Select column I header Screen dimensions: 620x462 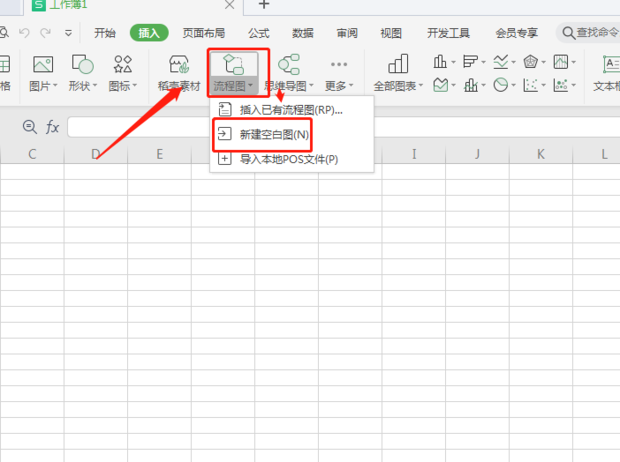414,154
